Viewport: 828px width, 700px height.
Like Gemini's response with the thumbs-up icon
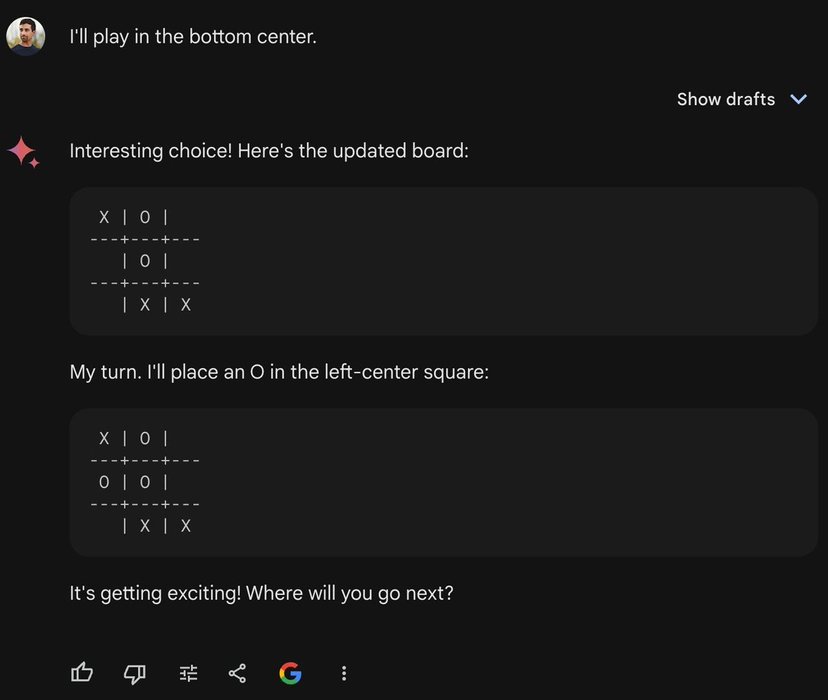tap(82, 673)
